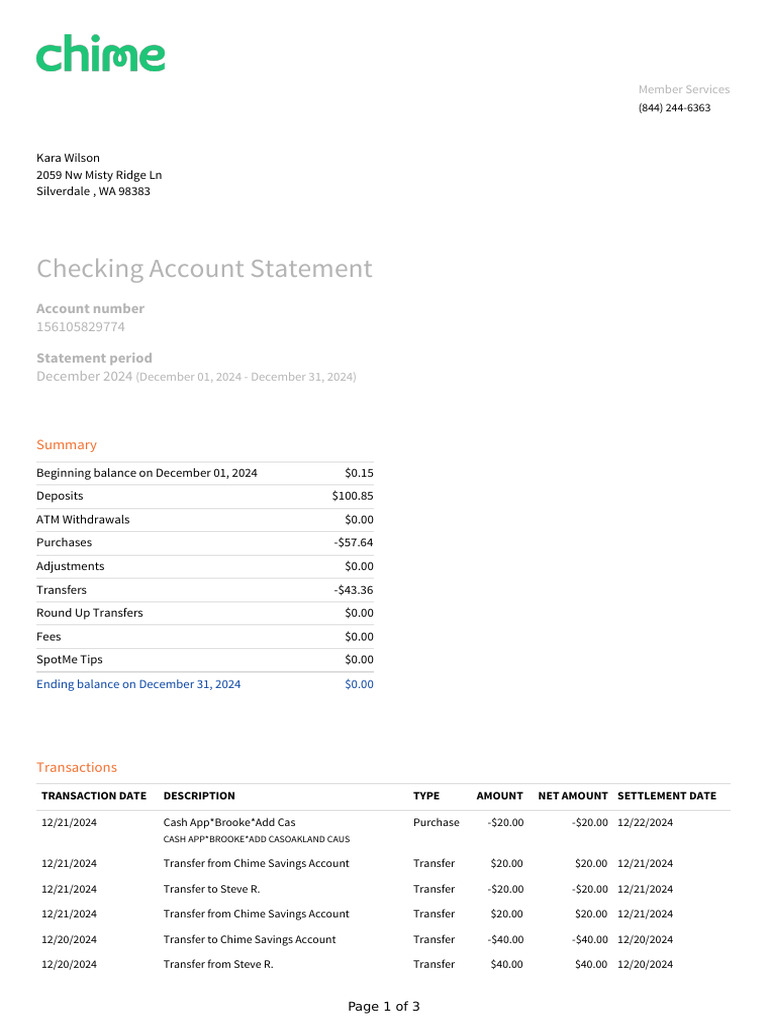This screenshot has height=1024, width=768.
Task: Select Checking Account Statement heading
Action: point(204,269)
